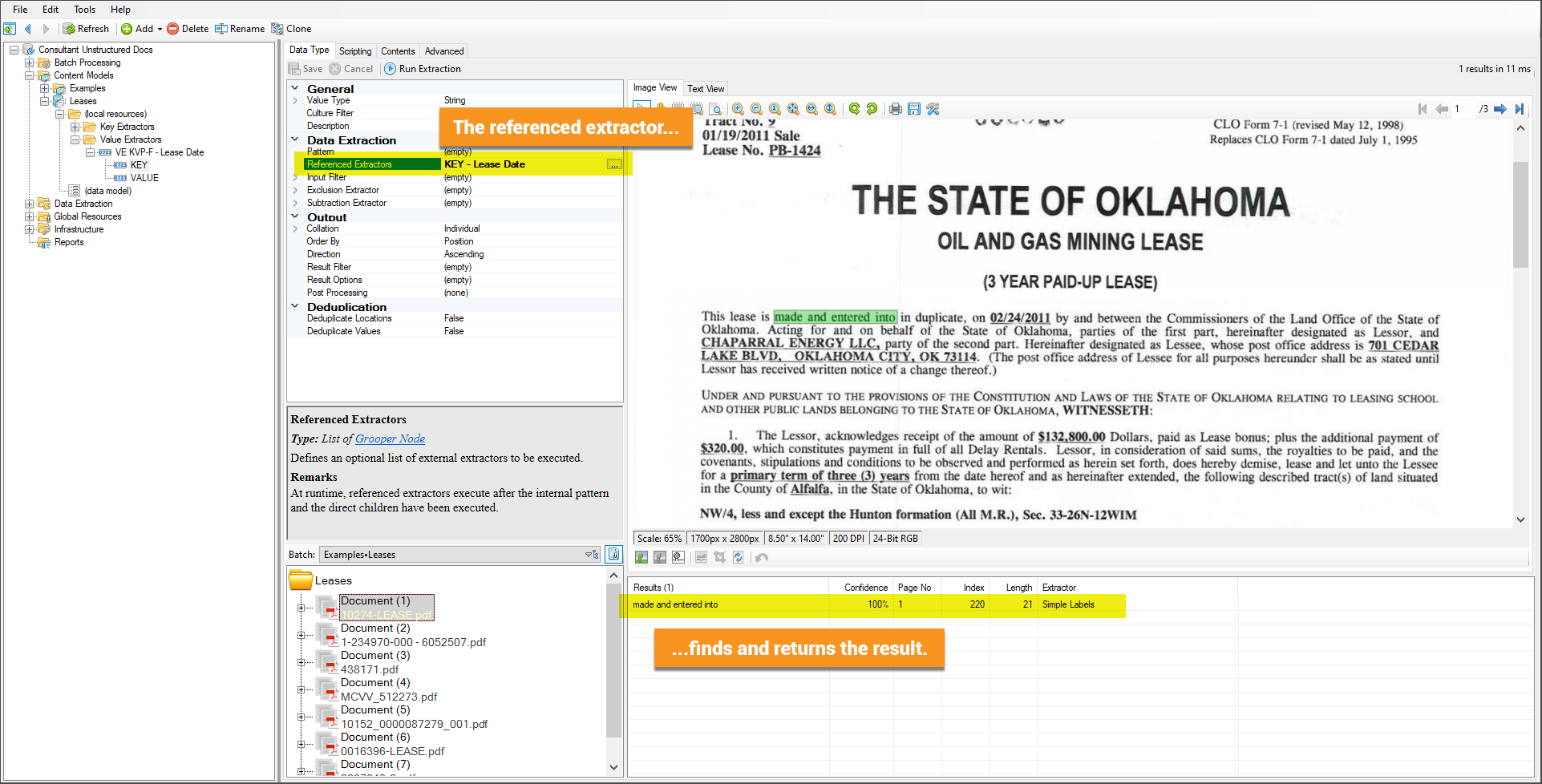The height and width of the screenshot is (784, 1542).
Task: Click the zoom out magnifier icon
Action: coord(756,109)
